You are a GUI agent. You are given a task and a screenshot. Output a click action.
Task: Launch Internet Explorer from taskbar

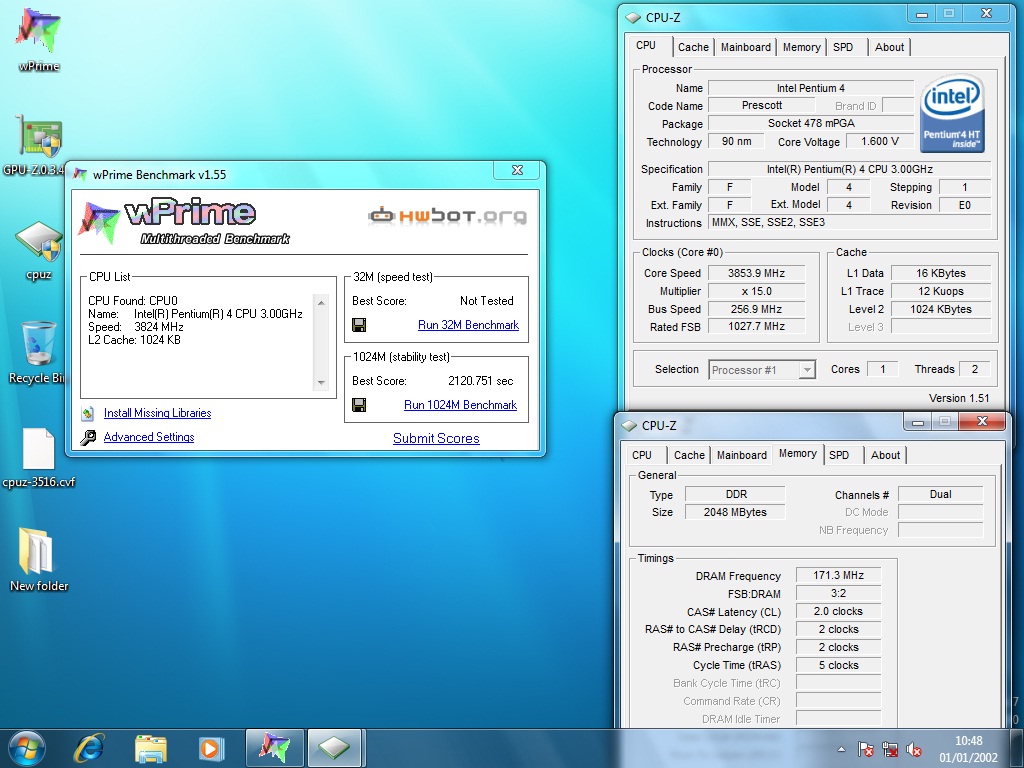tap(89, 748)
